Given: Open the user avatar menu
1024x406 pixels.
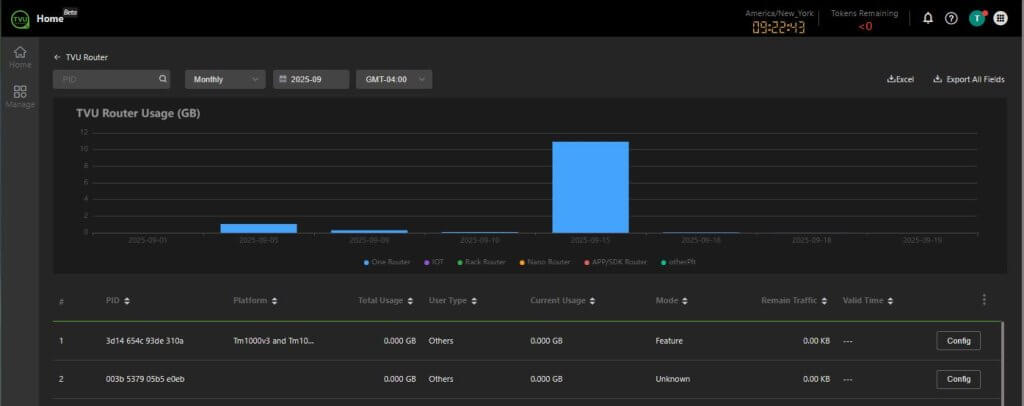Looking at the screenshot, I should (976, 18).
